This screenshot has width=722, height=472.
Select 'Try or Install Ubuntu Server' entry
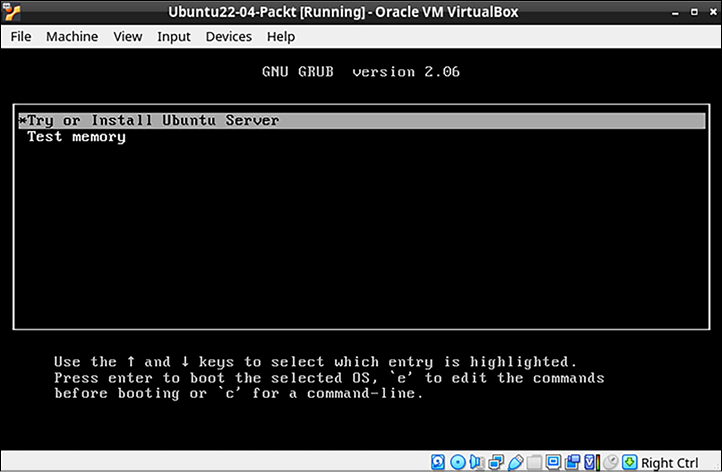[361, 121]
